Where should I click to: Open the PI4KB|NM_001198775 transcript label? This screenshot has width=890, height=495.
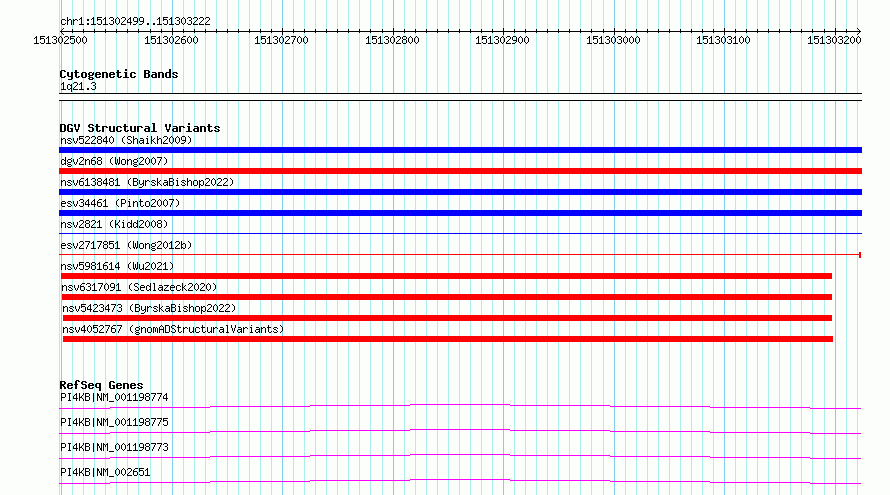point(114,422)
